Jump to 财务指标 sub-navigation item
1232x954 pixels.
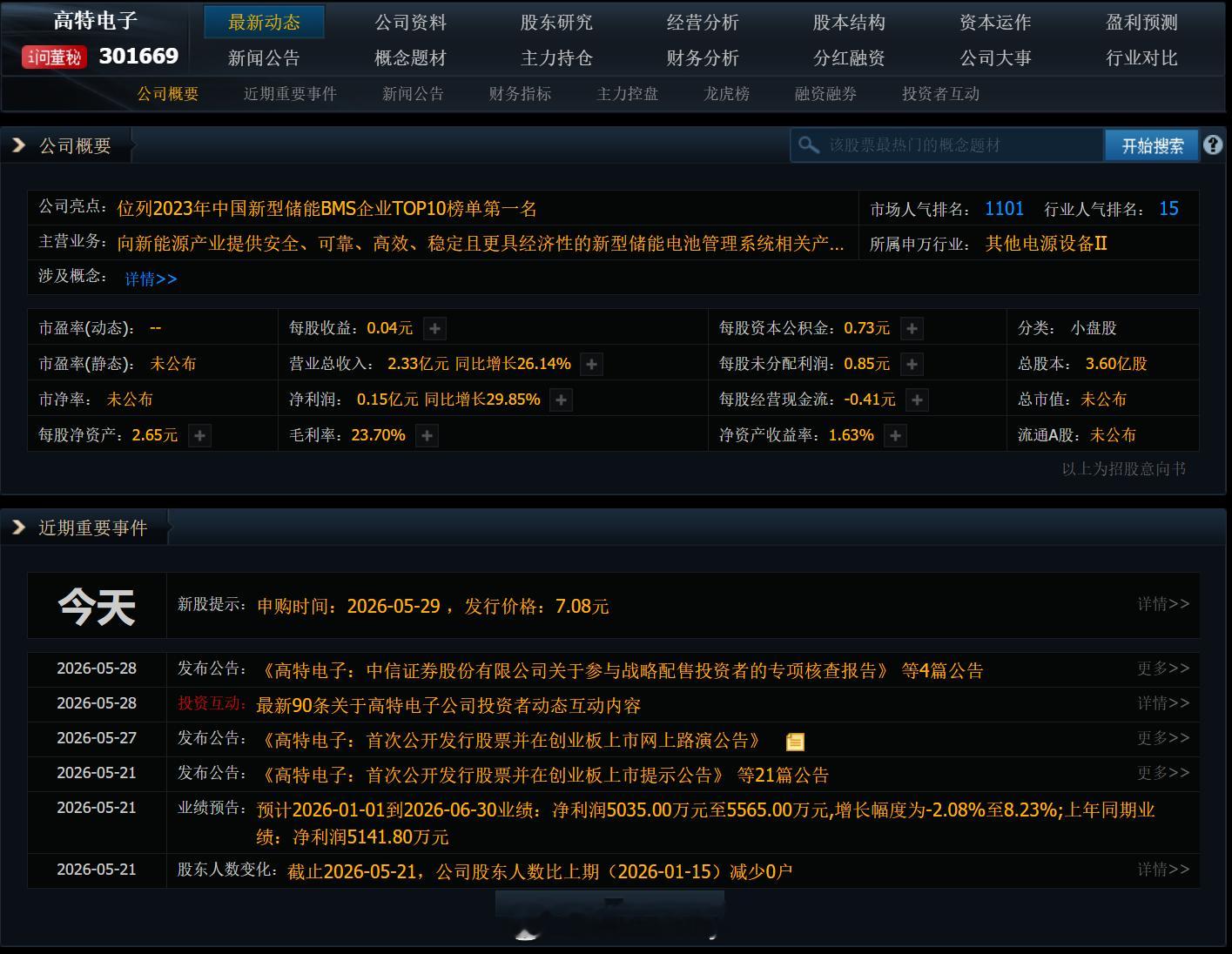520,94
